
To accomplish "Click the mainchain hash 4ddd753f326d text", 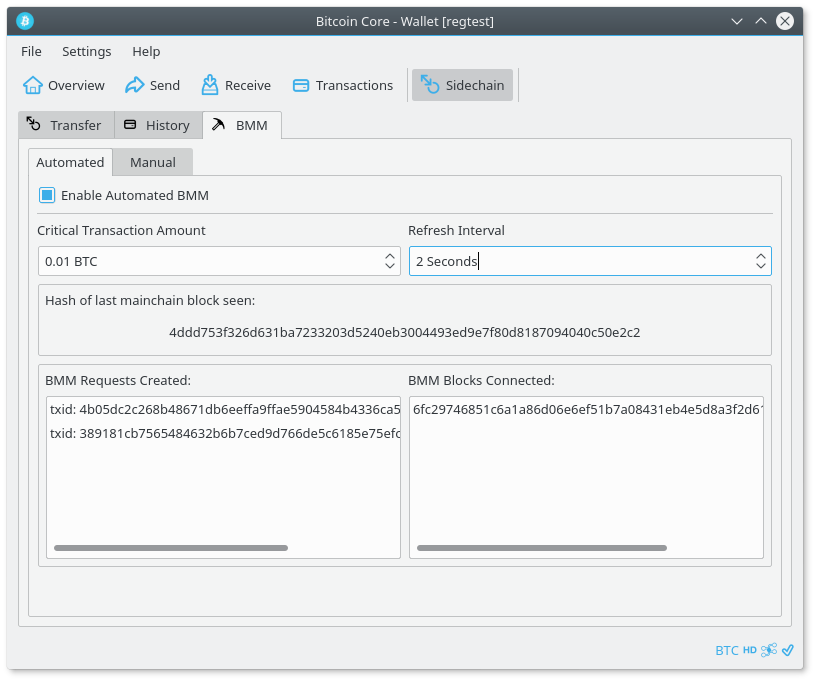I will [x=404, y=332].
